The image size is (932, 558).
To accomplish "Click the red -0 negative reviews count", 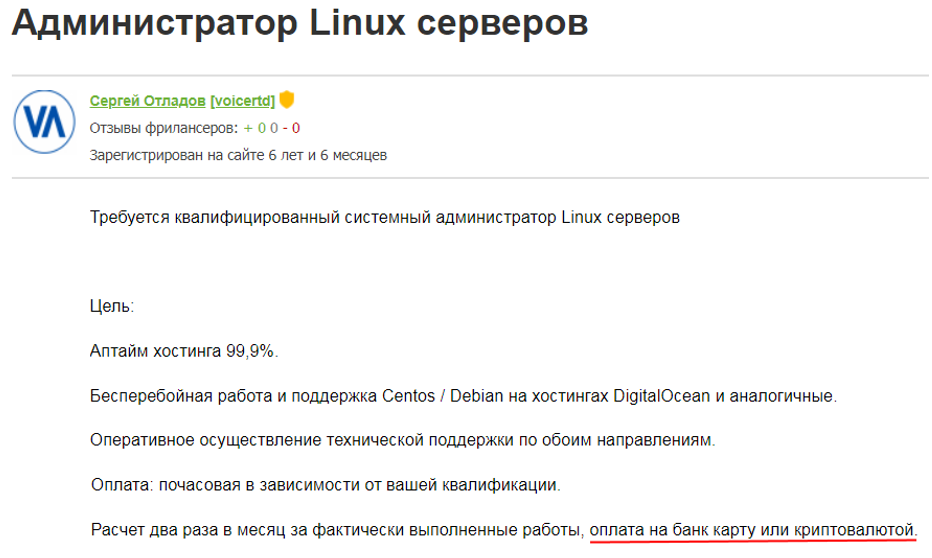I will (x=291, y=128).
